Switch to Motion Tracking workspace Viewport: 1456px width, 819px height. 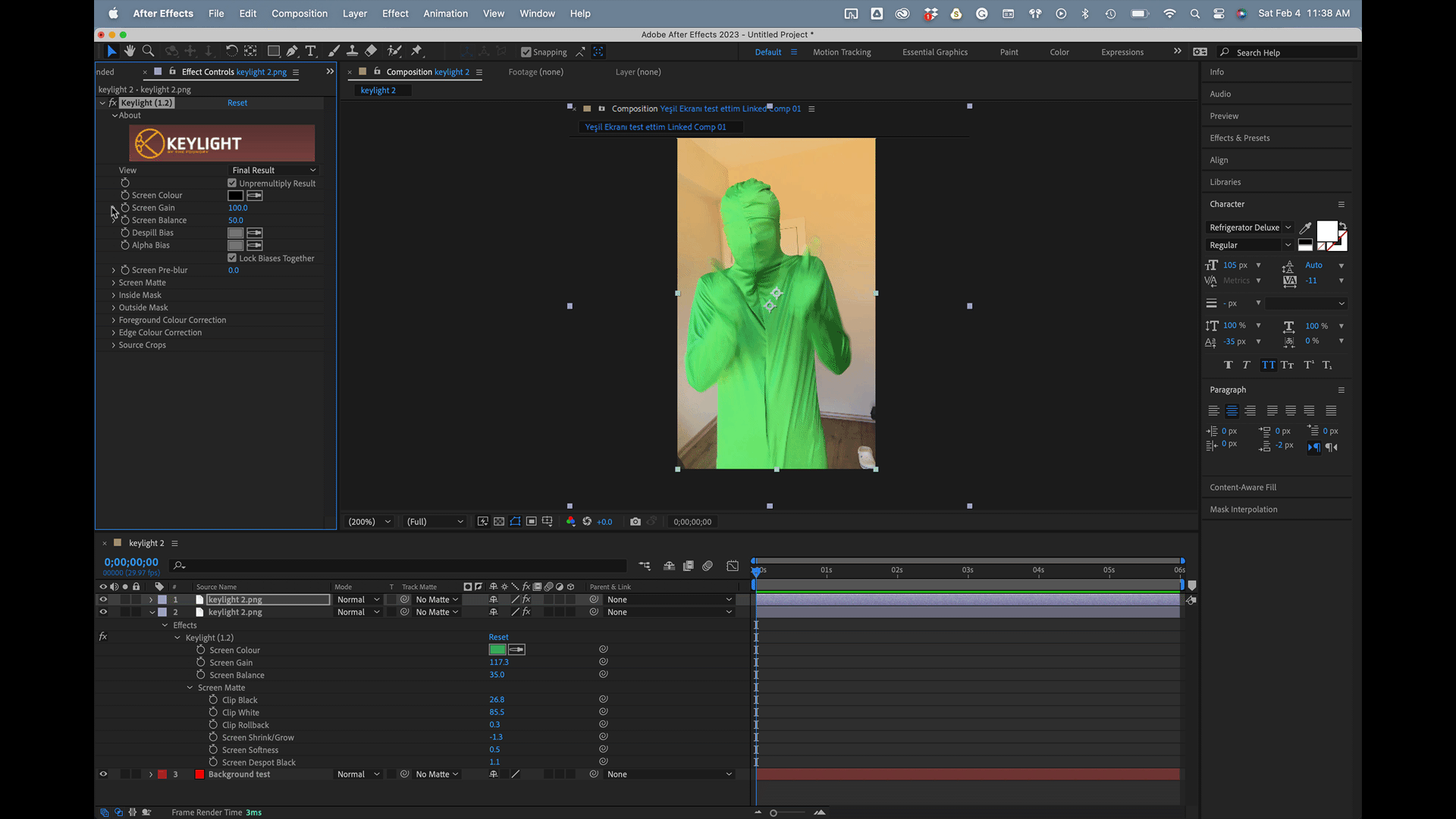tap(842, 52)
